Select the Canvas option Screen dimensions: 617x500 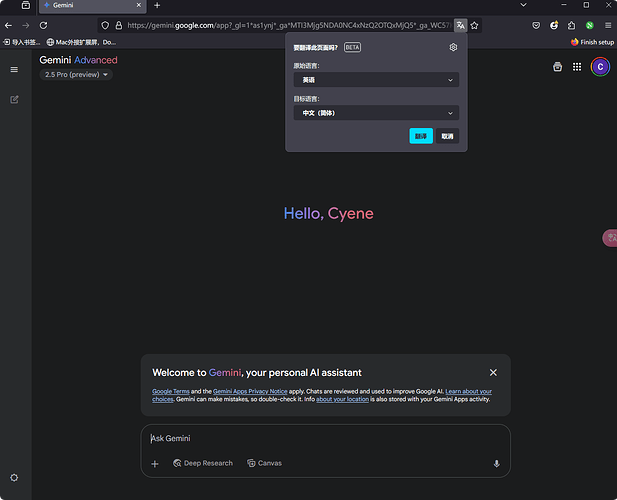(x=264, y=463)
